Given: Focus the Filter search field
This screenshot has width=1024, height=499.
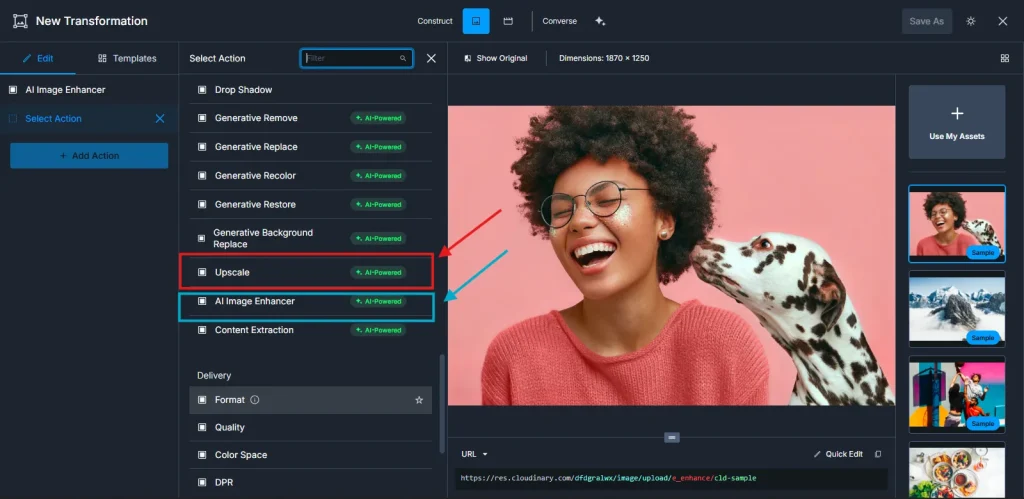Looking at the screenshot, I should click(x=357, y=58).
